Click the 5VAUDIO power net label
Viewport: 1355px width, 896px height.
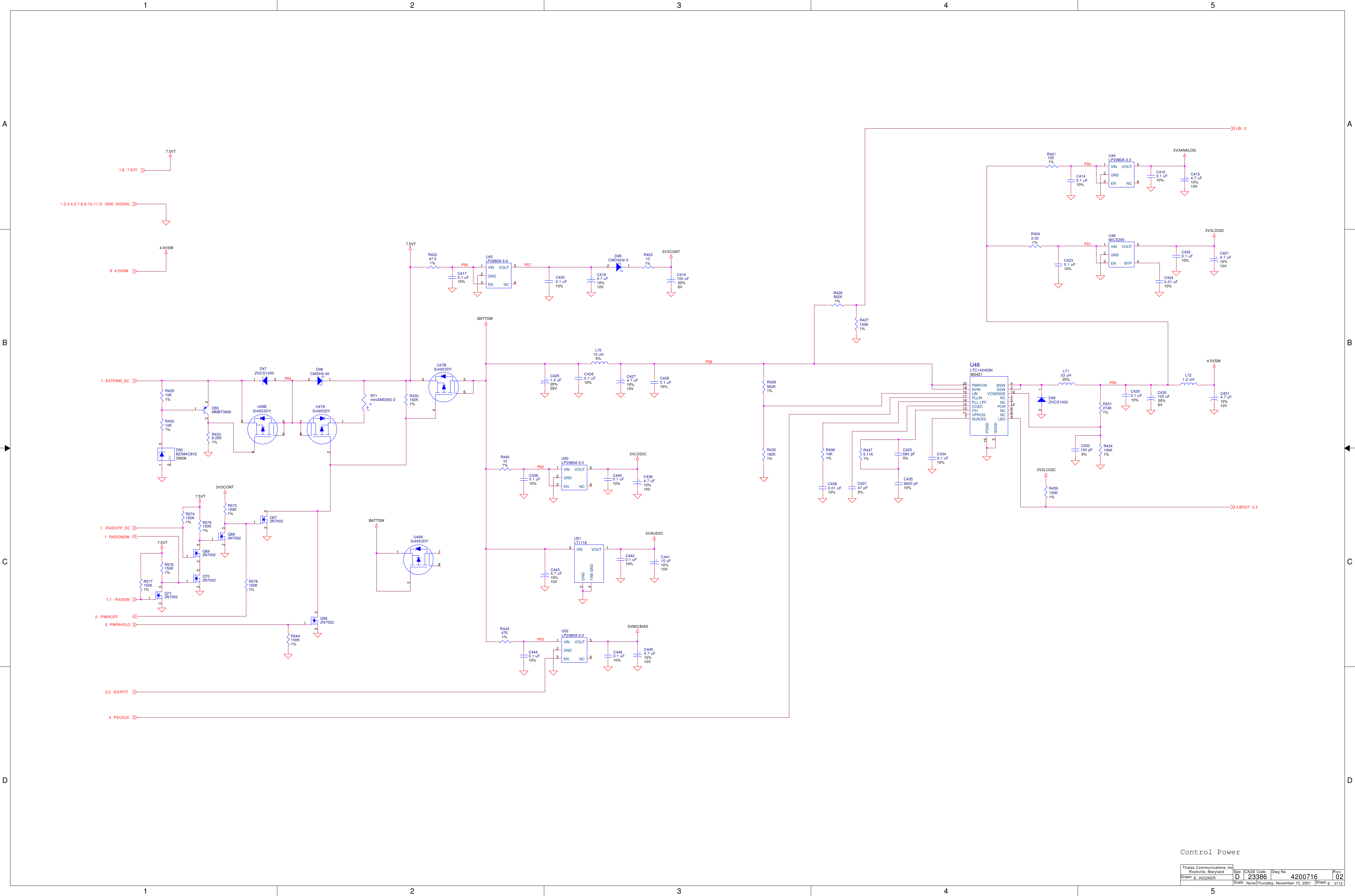[654, 533]
